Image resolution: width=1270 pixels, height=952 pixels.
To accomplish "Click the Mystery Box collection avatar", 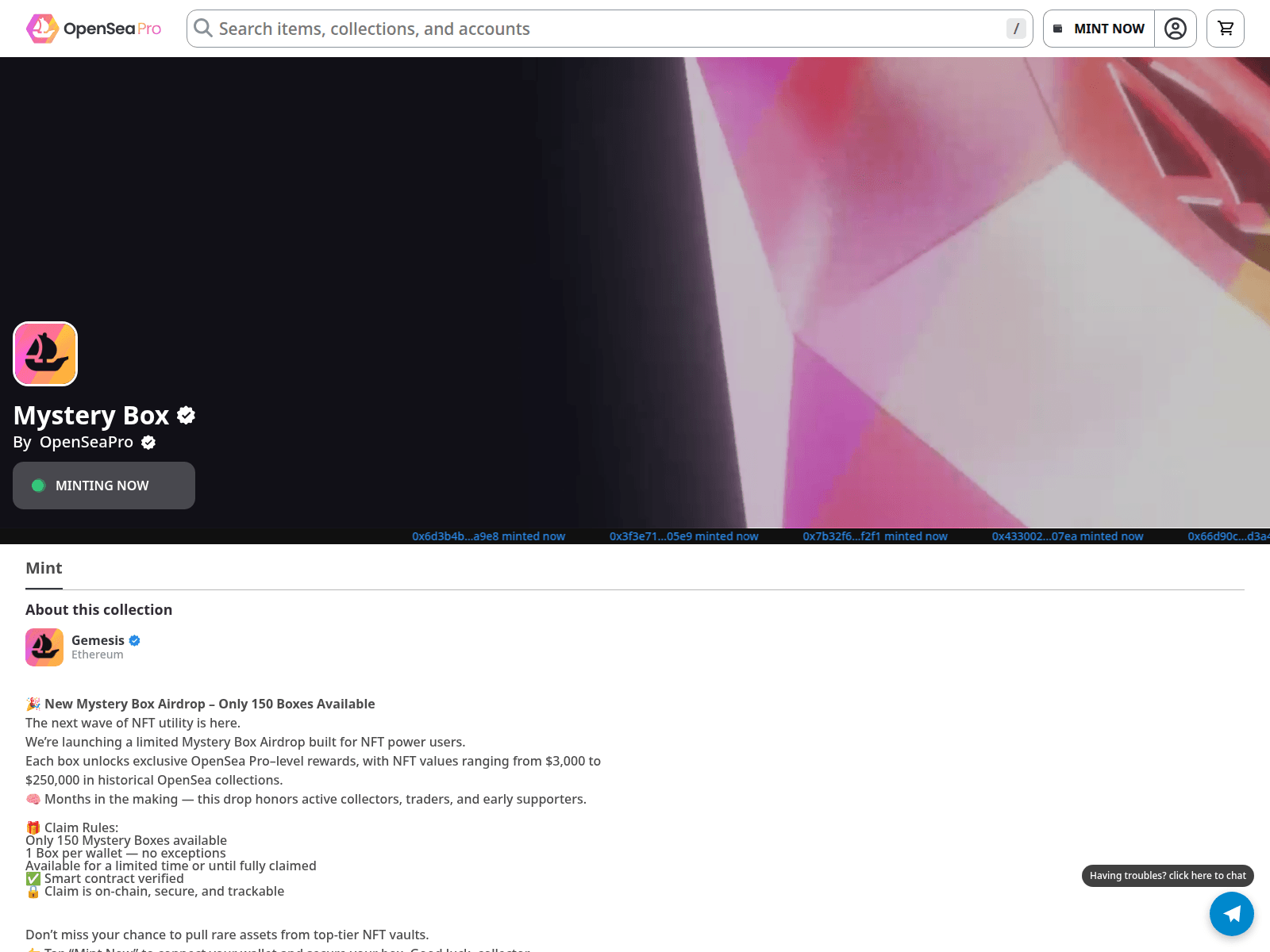I will point(45,354).
